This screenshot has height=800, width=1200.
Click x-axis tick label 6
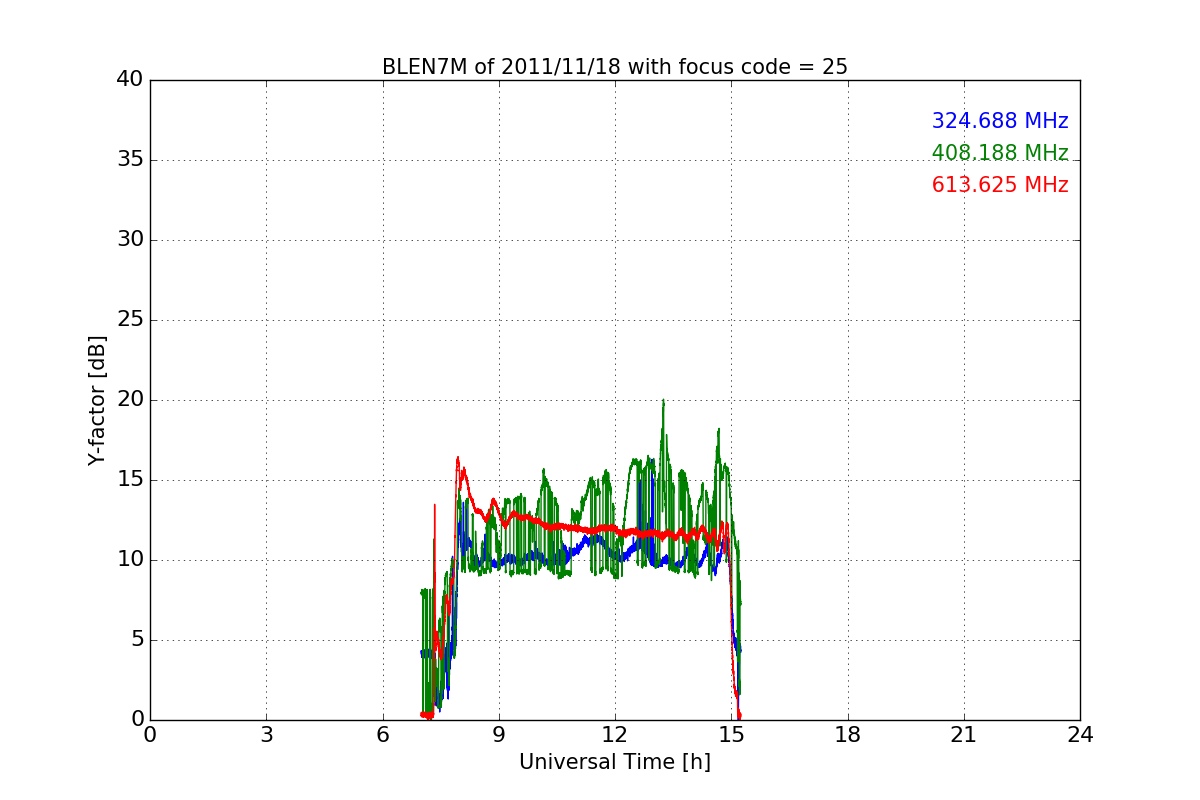382,735
